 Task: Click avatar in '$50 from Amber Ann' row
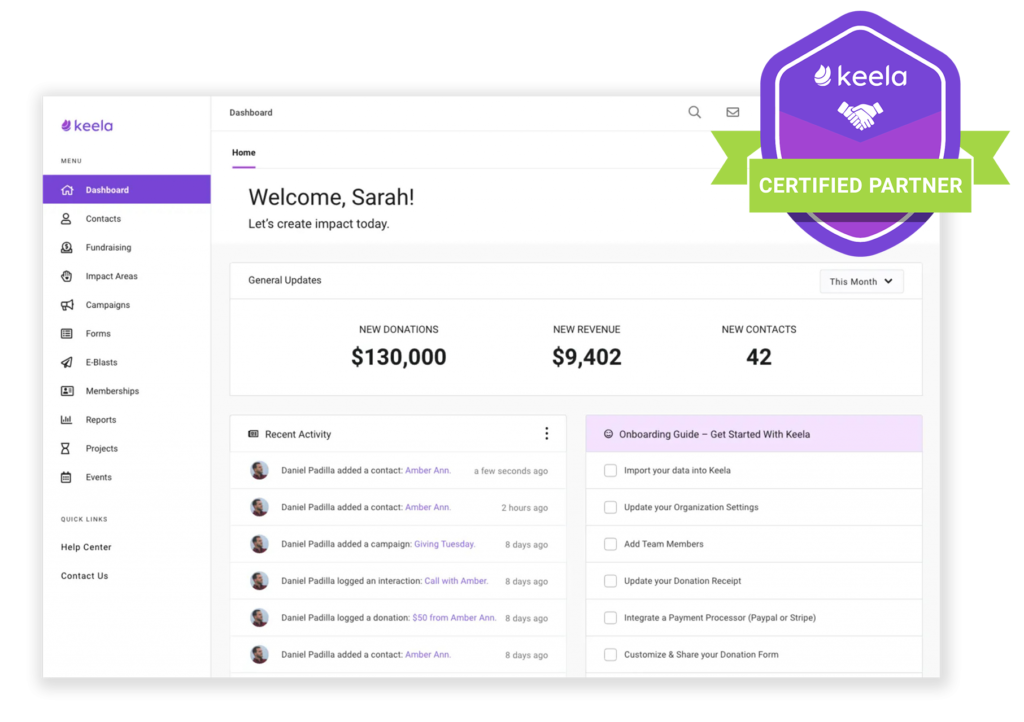[259, 617]
